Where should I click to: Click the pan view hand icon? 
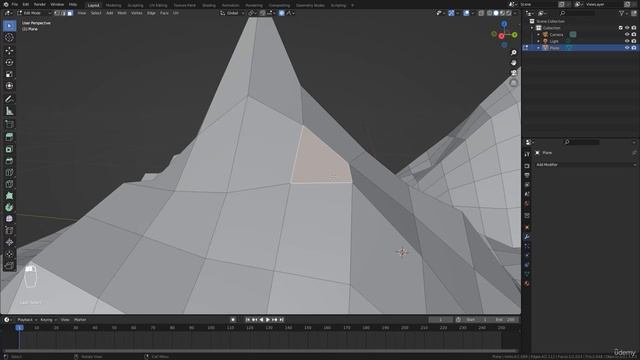513,63
